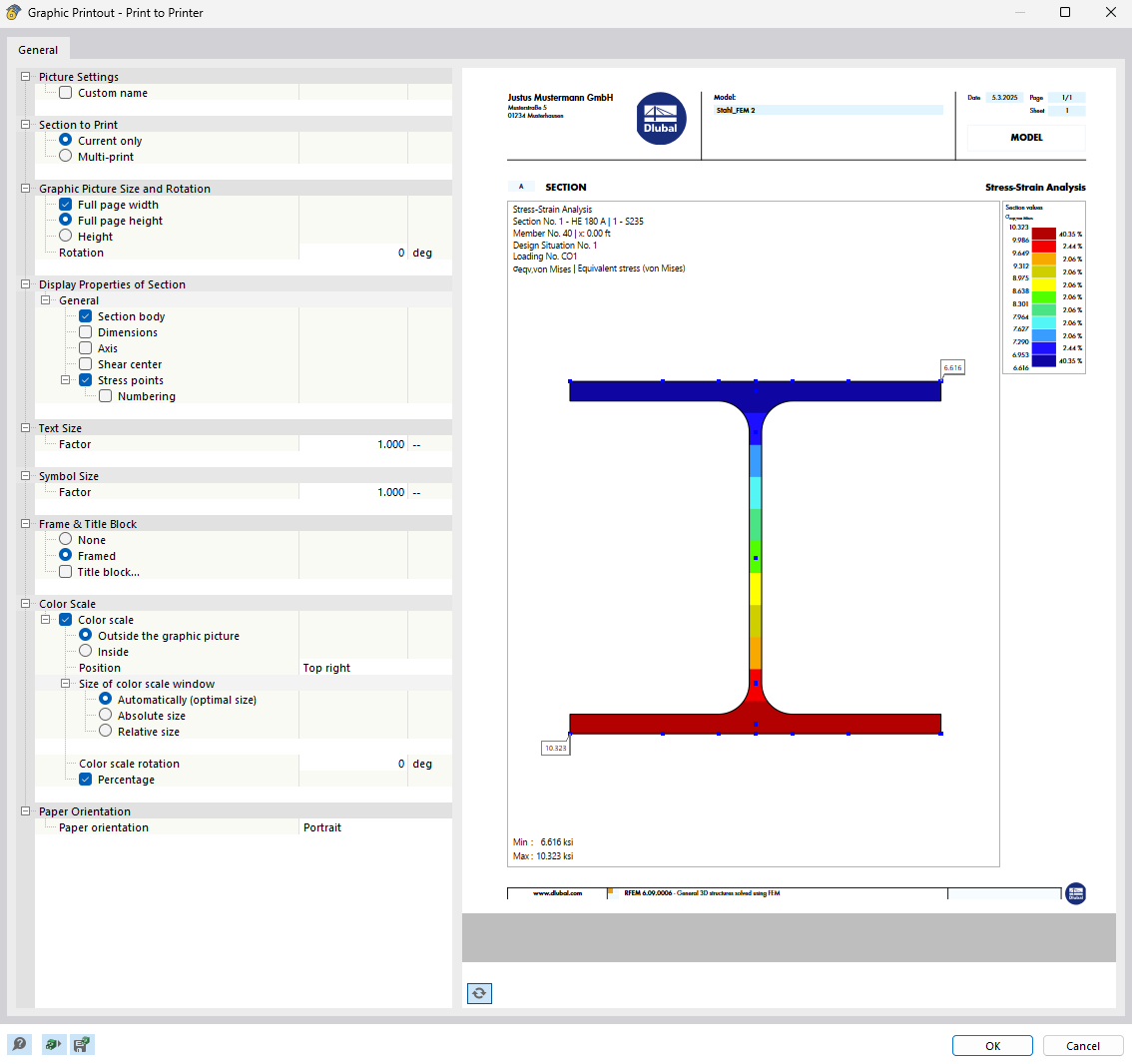Select Full page height radio button
Viewport: 1132px width, 1064px height.
click(x=66, y=221)
